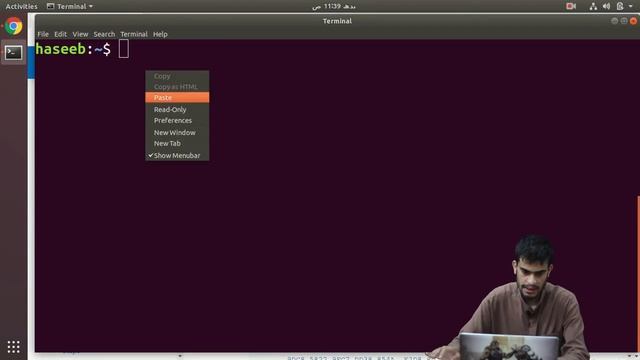Click the volume speaker icon
The image size is (640, 360).
[607, 6]
